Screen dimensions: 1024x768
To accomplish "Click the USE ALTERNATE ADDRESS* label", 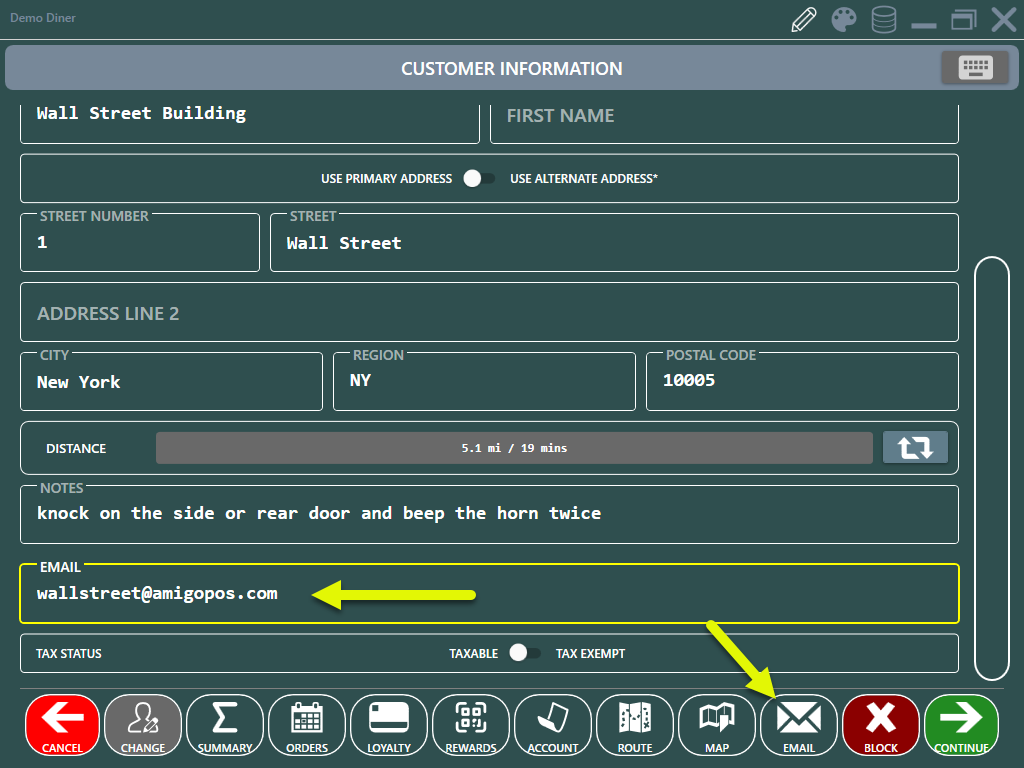I will click(584, 178).
